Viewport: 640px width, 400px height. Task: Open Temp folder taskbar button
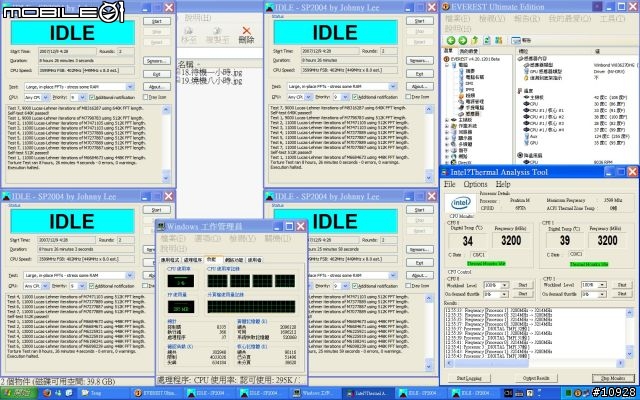click(104, 393)
